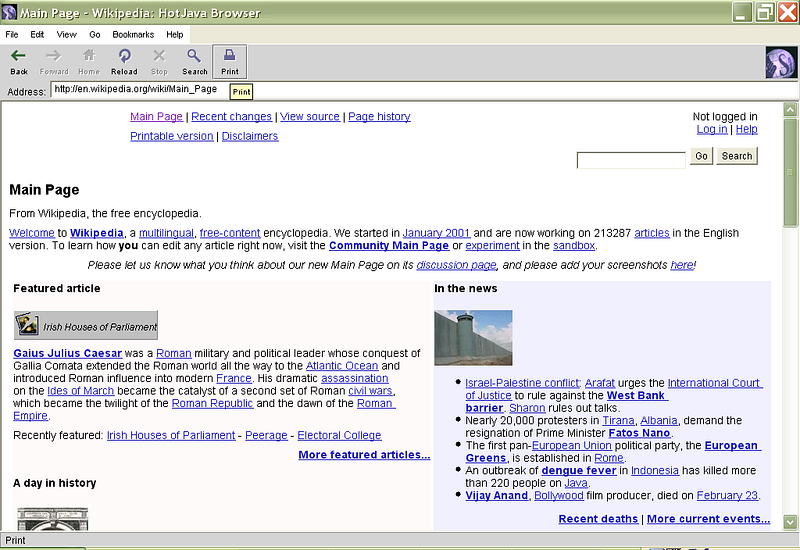Image resolution: width=800 pixels, height=550 pixels.
Task: Open the Bookmarks menu
Action: (x=133, y=34)
